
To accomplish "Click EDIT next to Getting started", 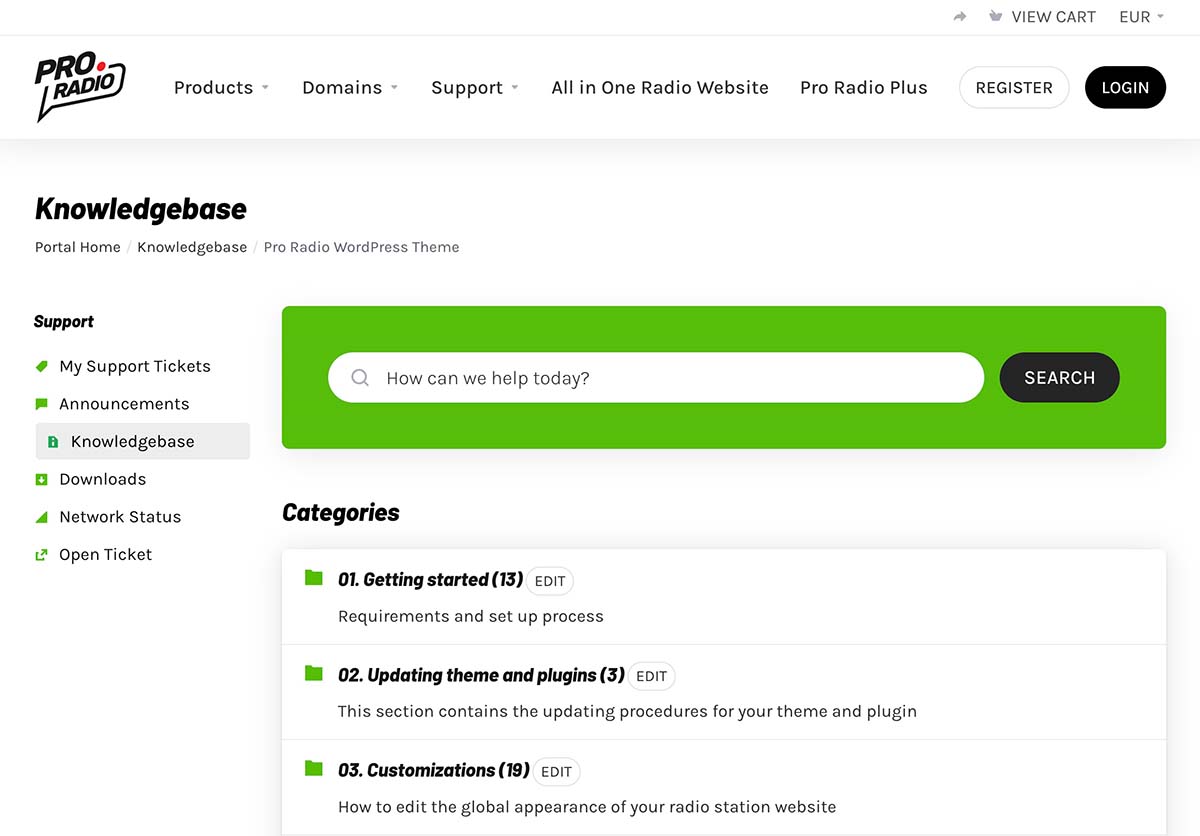I will (550, 581).
